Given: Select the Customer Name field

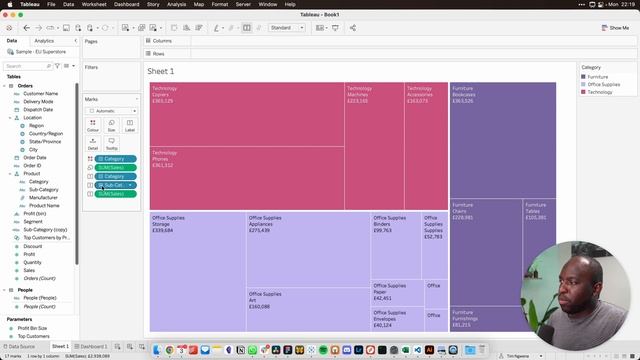Looking at the screenshot, I should point(40,93).
